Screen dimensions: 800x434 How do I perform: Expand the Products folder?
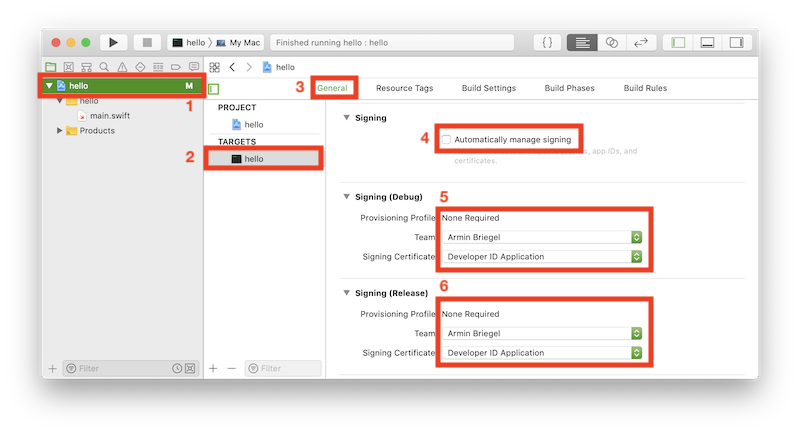(x=59, y=131)
